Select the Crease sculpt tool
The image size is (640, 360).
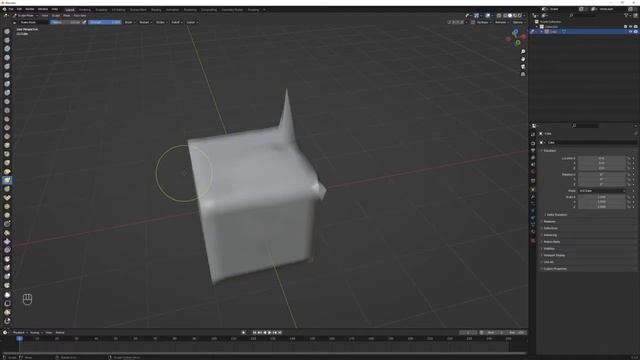7,102
